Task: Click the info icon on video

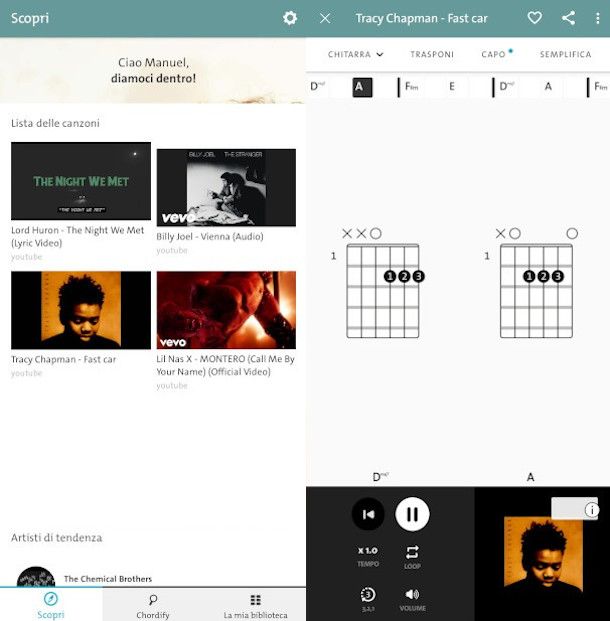Action: point(592,509)
